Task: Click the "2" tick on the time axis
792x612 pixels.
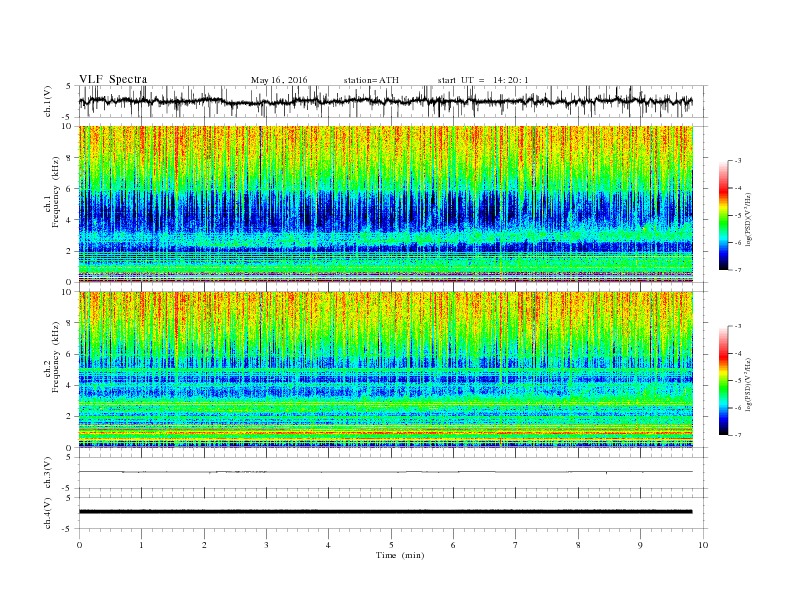Action: [204, 545]
